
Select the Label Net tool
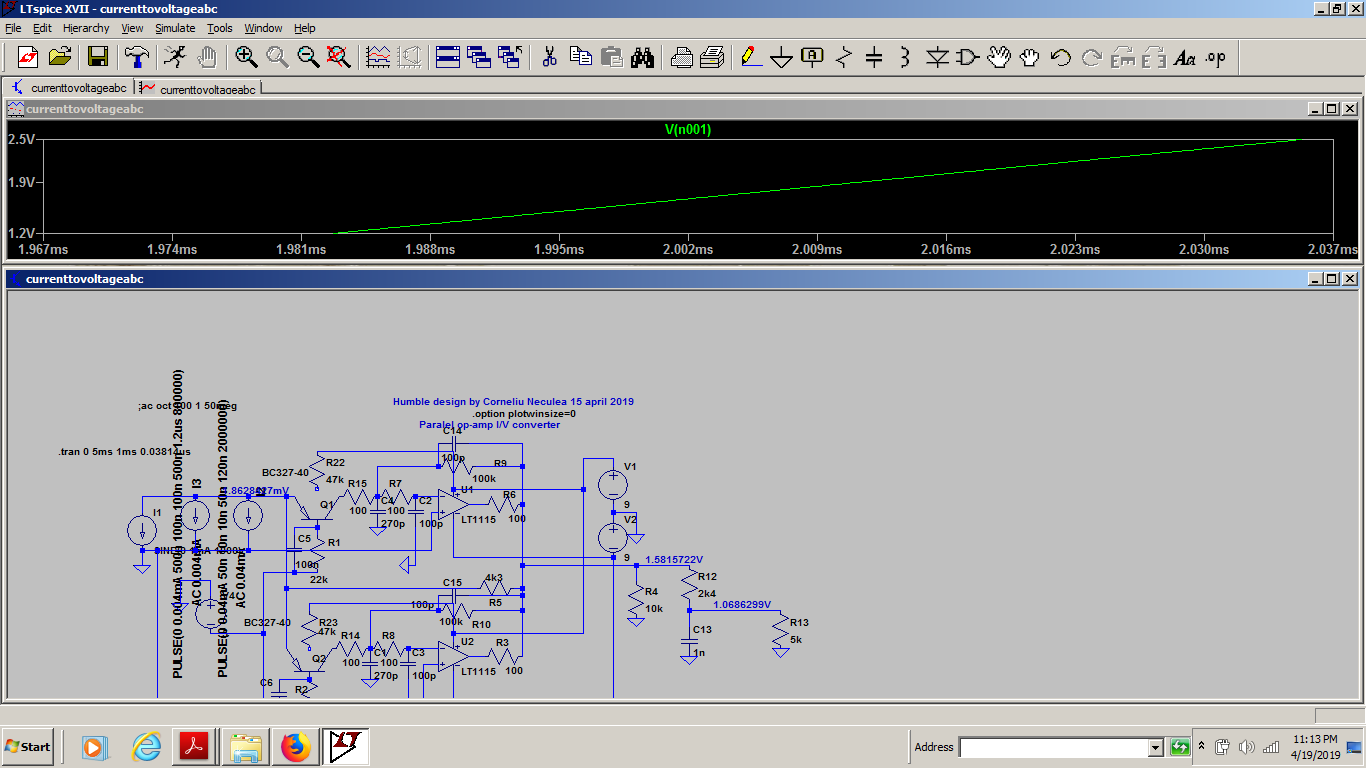(813, 57)
